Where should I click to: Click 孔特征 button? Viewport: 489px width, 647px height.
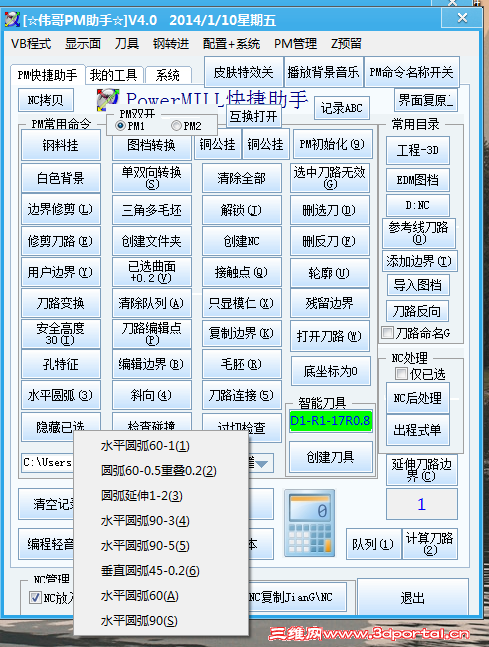click(61, 364)
